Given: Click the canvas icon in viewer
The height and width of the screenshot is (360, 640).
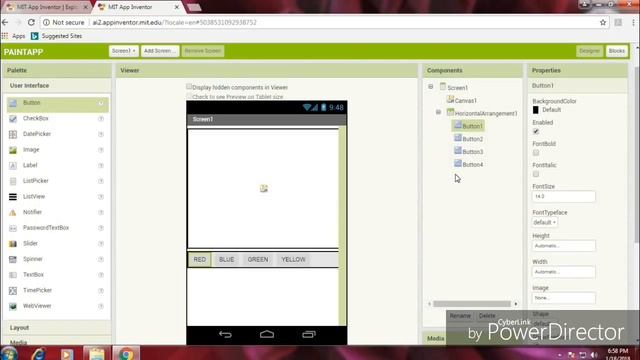Looking at the screenshot, I should click(264, 188).
